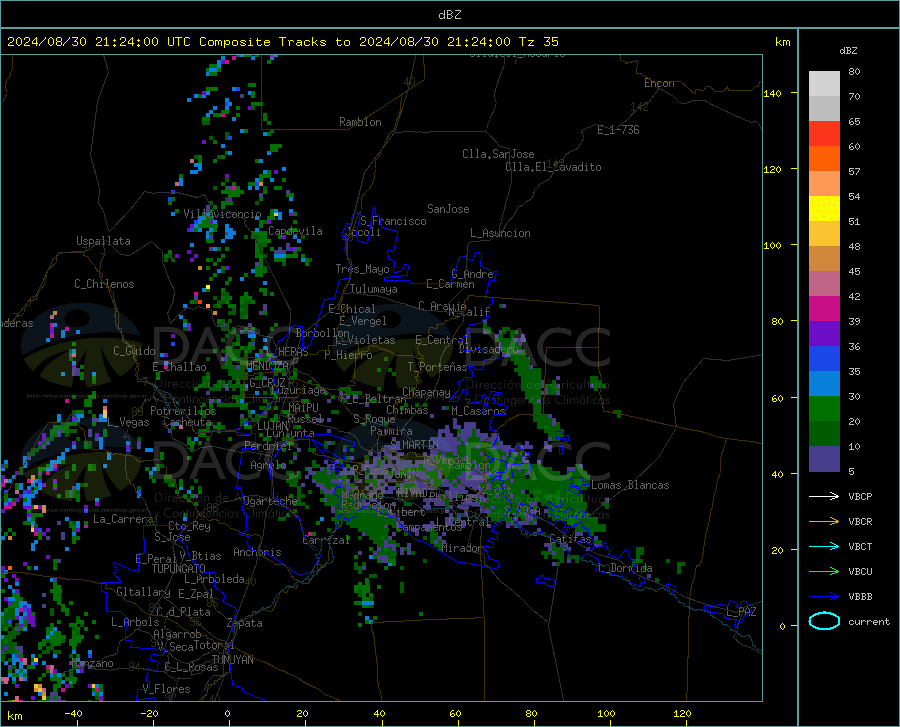Select the light gray 70-80 dBZ swatch

[824, 84]
